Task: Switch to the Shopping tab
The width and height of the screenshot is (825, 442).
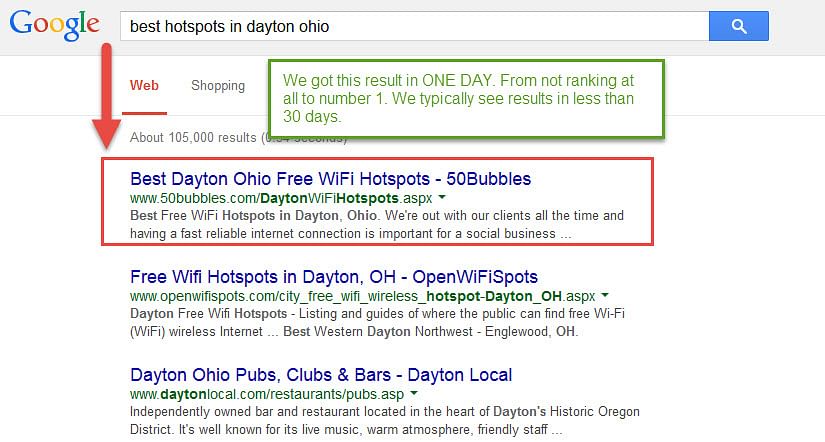Action: (x=218, y=85)
